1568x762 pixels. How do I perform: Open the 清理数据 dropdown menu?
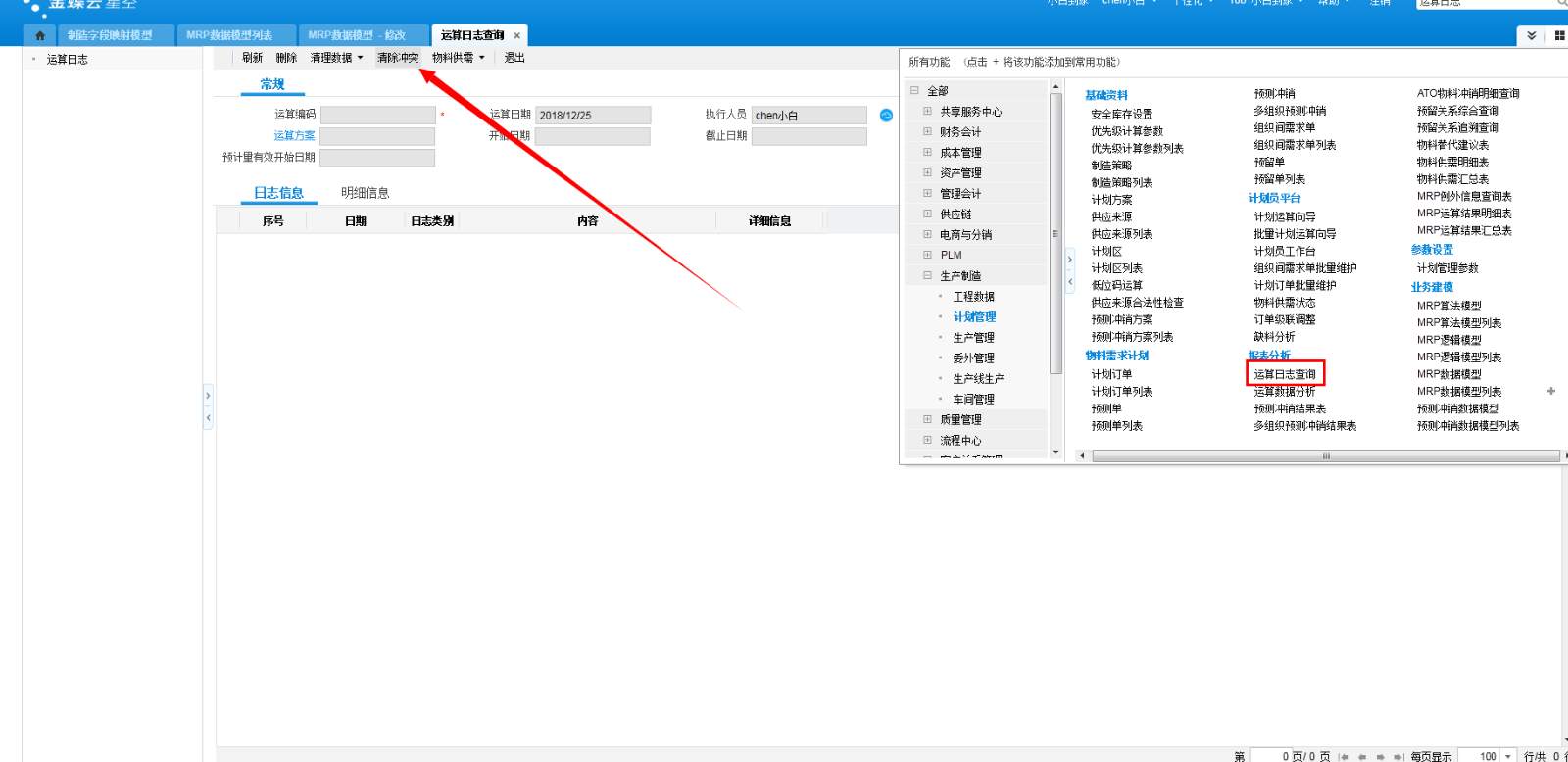(336, 58)
